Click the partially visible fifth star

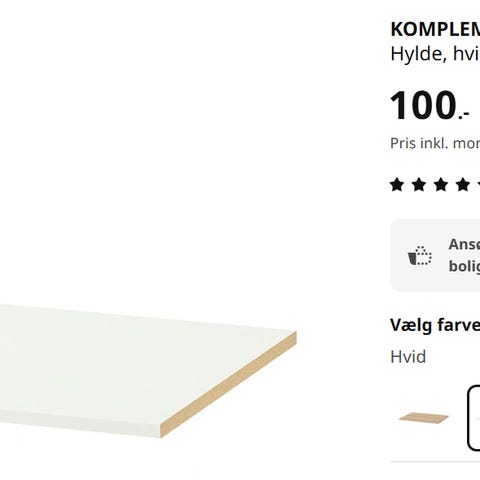479,185
